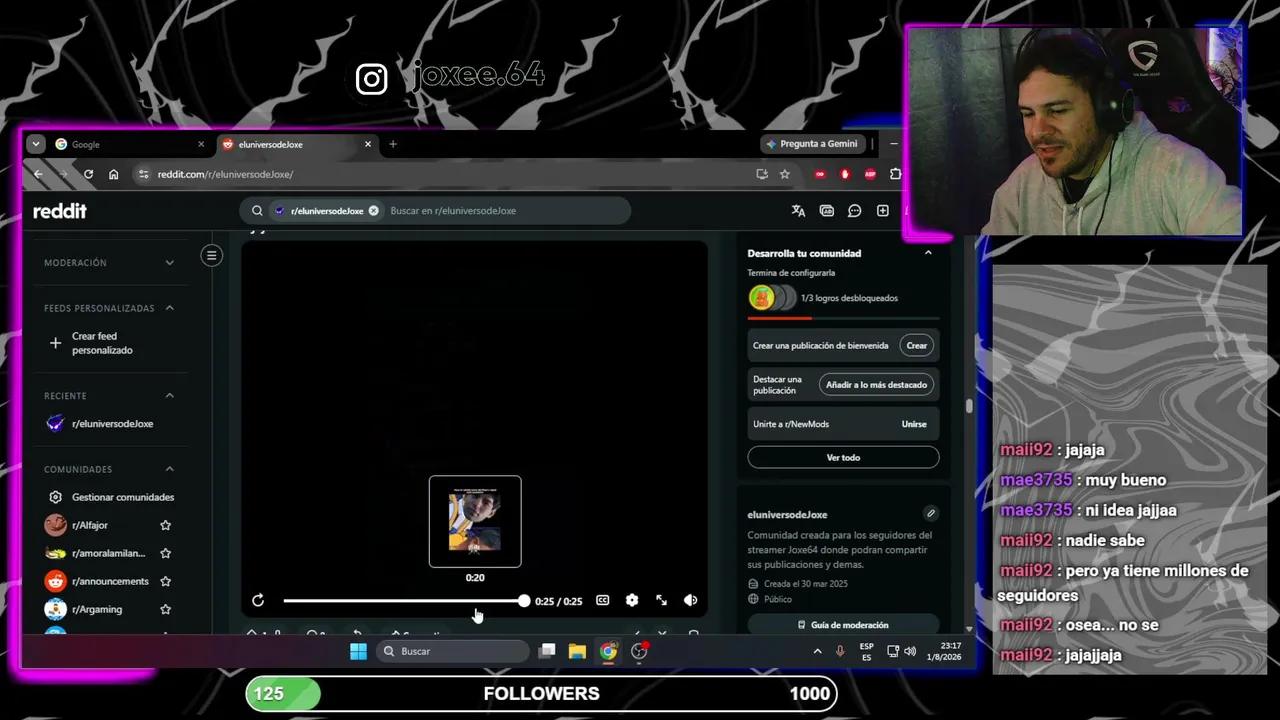The image size is (1280, 720).
Task: Click the taskbar Buscar search box
Action: tap(454, 652)
